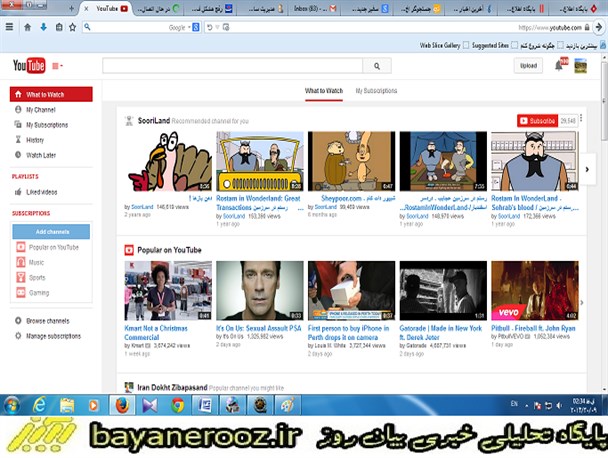Launch Internet Explorer from taskbar

(39, 405)
